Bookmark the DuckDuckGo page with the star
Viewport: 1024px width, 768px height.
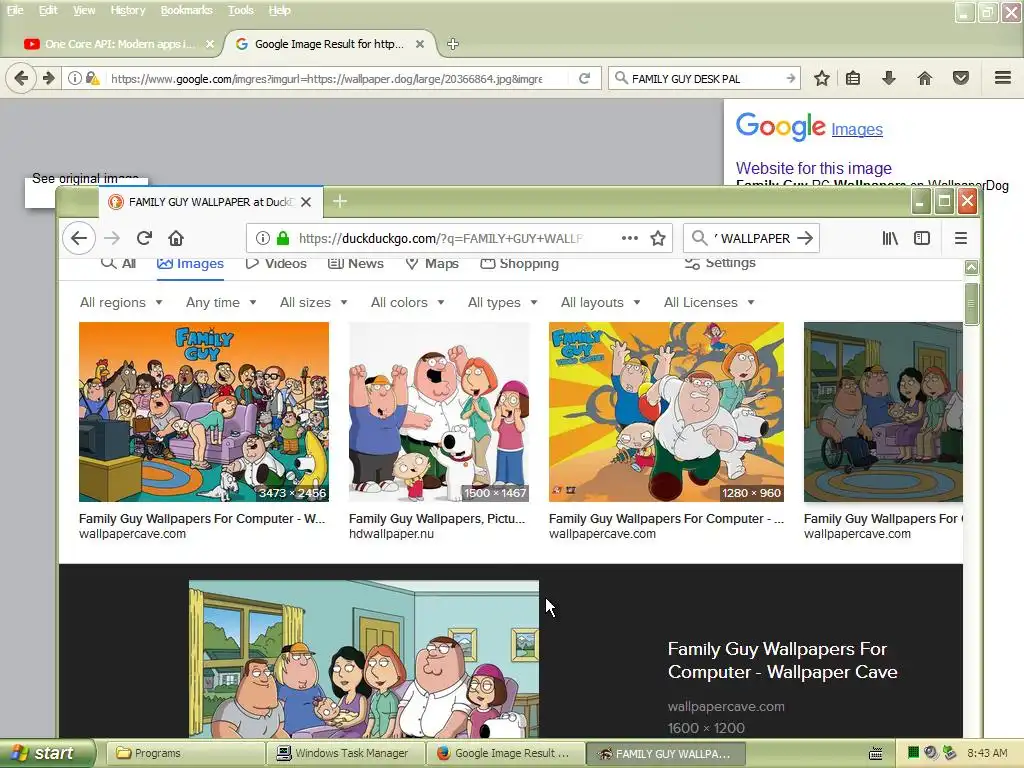tap(658, 238)
